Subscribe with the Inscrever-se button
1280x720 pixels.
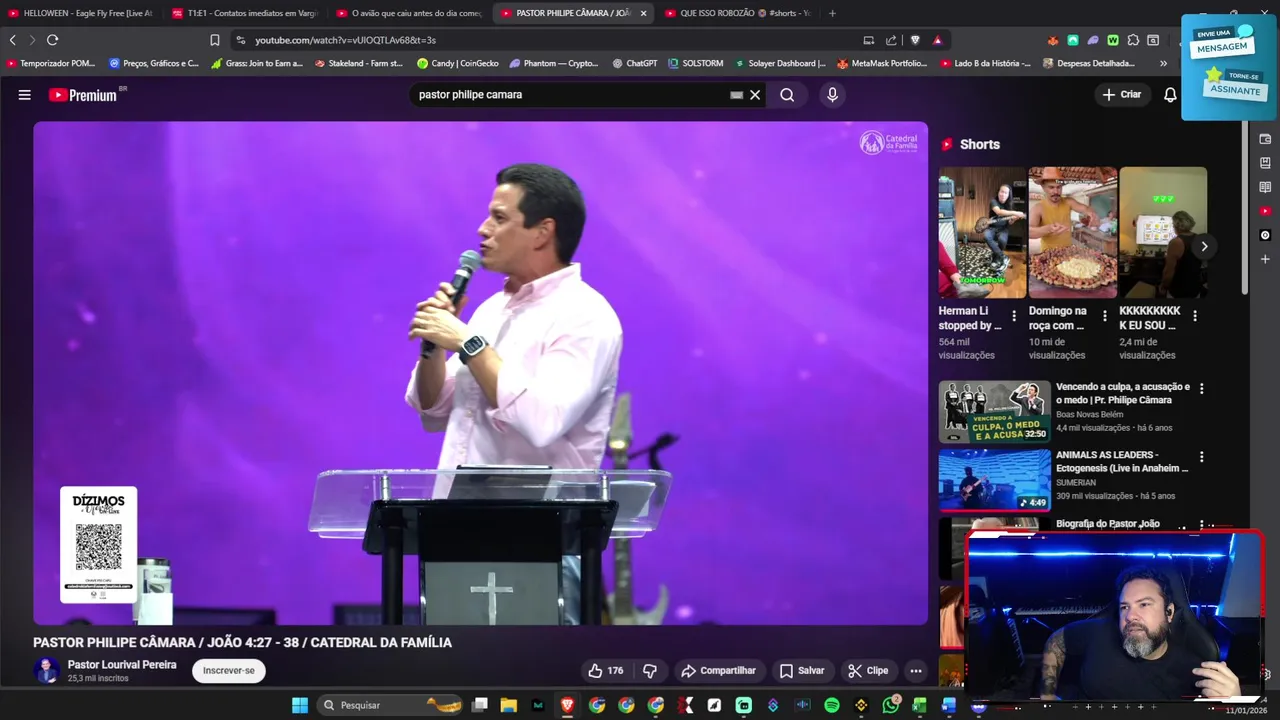pos(229,671)
